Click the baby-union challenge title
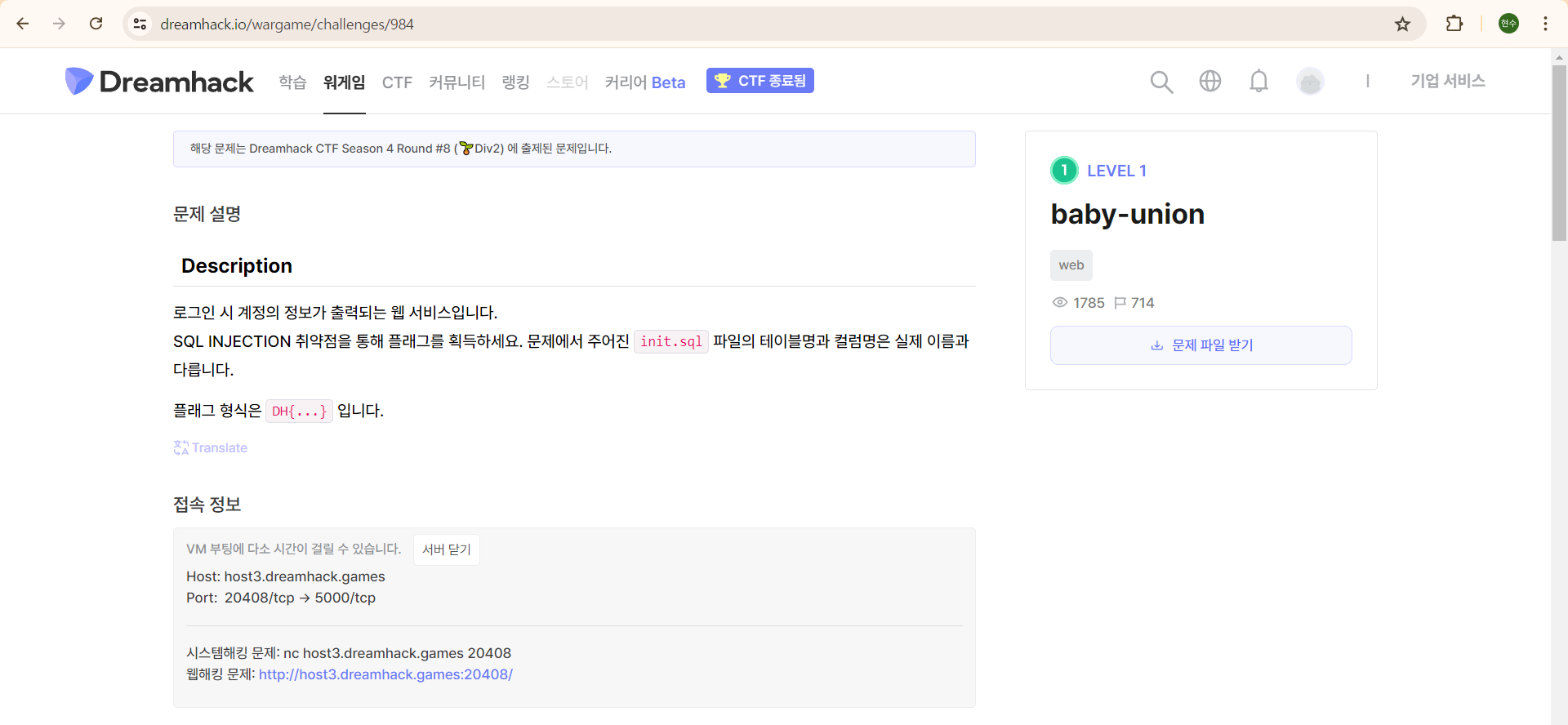The image size is (1568, 725). [x=1128, y=214]
